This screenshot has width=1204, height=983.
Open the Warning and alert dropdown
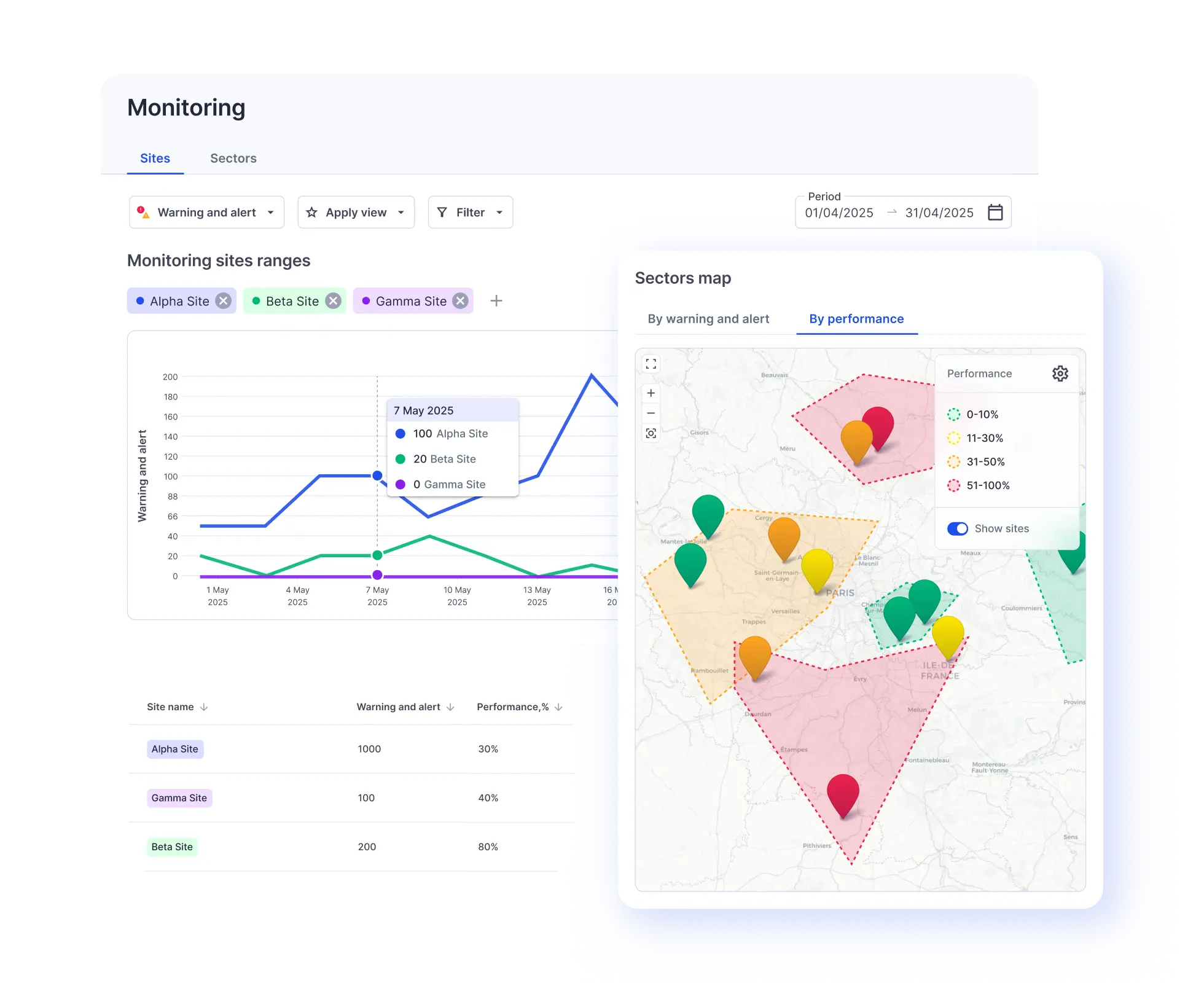[x=270, y=212]
